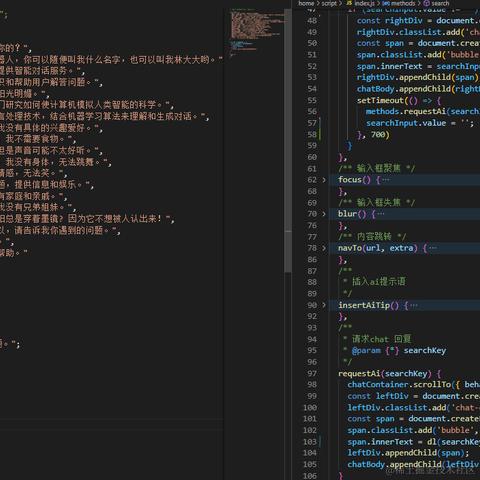
Task: Click the '输入框失焦' comment on line 69
Action: coord(378,203)
